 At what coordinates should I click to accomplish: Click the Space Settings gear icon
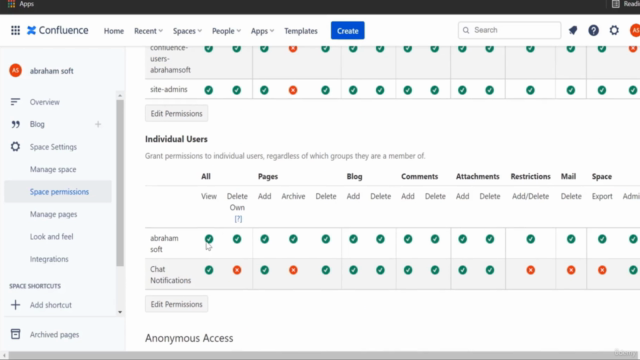[x=15, y=147]
